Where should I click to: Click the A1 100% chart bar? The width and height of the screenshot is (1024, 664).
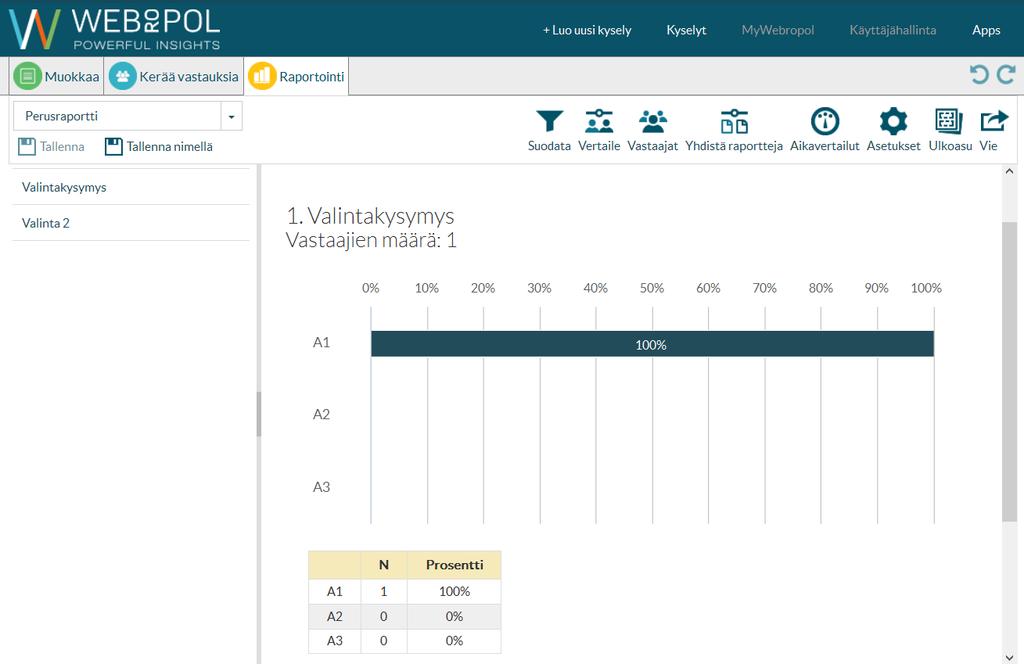point(652,344)
